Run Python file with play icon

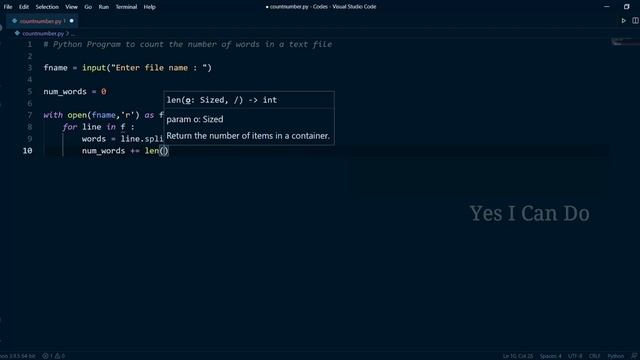623,21
